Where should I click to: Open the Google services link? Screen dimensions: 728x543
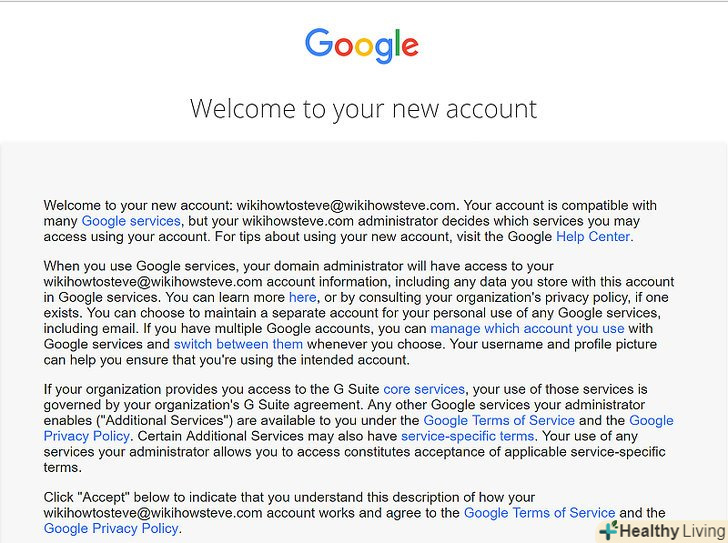pos(131,220)
